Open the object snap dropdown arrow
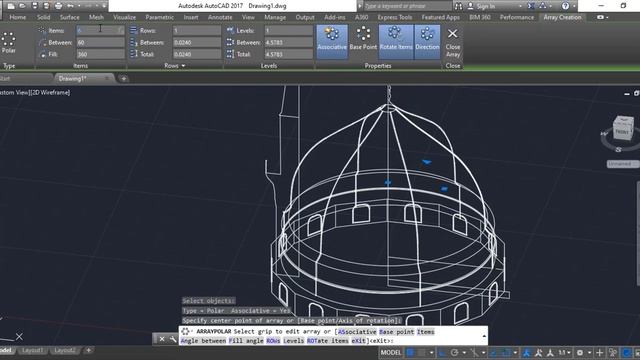640x360 pixels. coord(515,352)
